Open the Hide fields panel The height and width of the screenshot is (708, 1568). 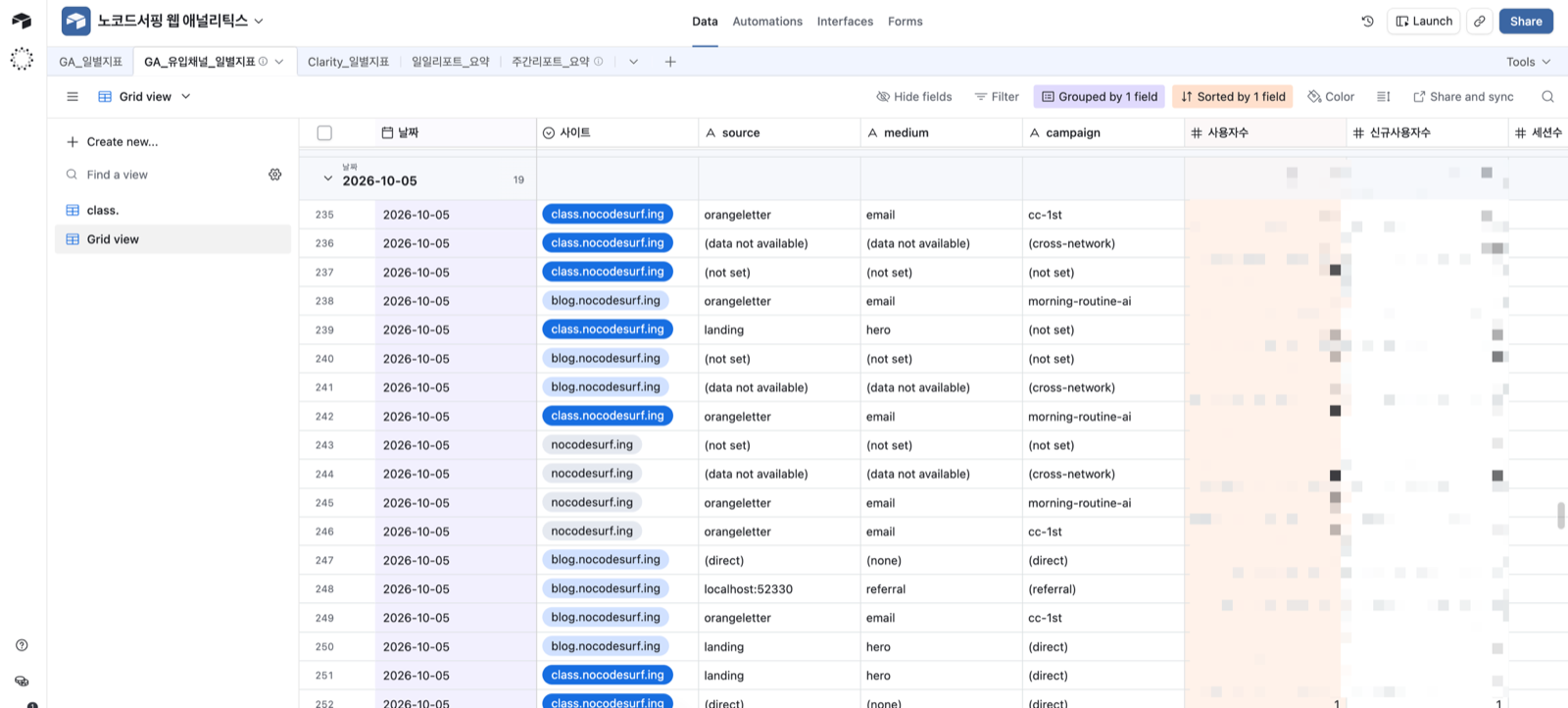(x=914, y=96)
